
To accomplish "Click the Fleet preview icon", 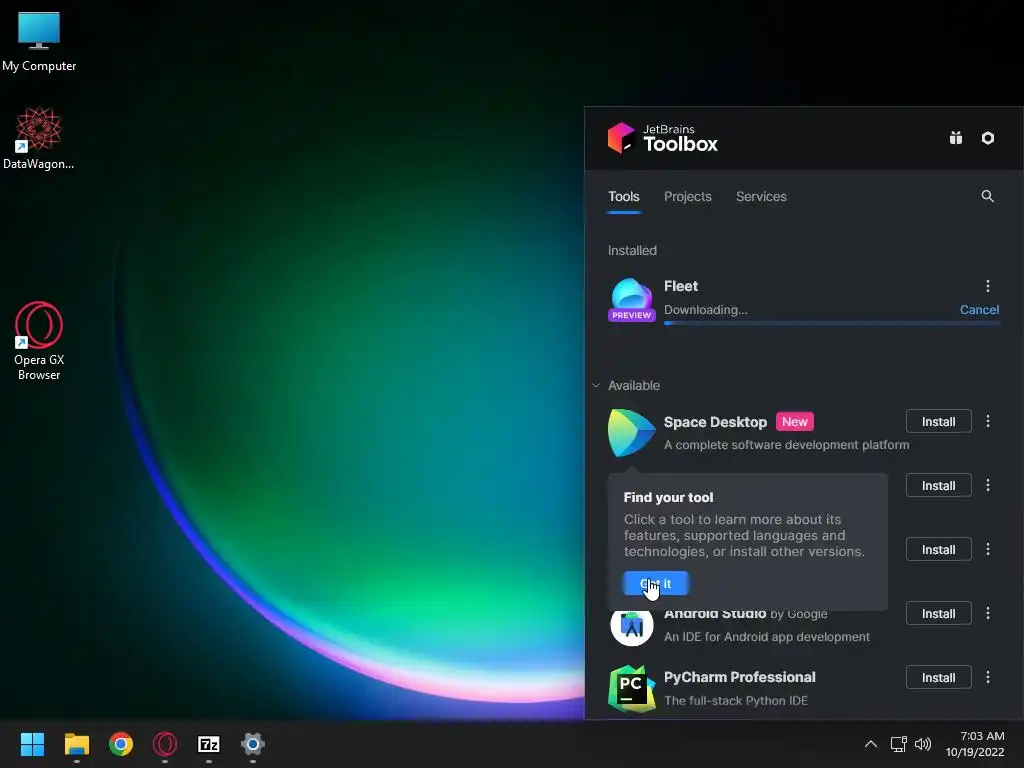I will coord(632,300).
